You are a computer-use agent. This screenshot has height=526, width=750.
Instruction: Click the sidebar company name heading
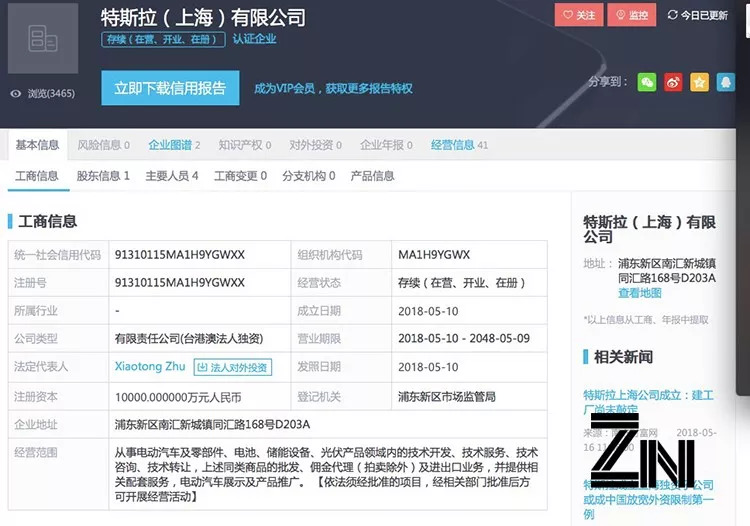click(x=649, y=229)
